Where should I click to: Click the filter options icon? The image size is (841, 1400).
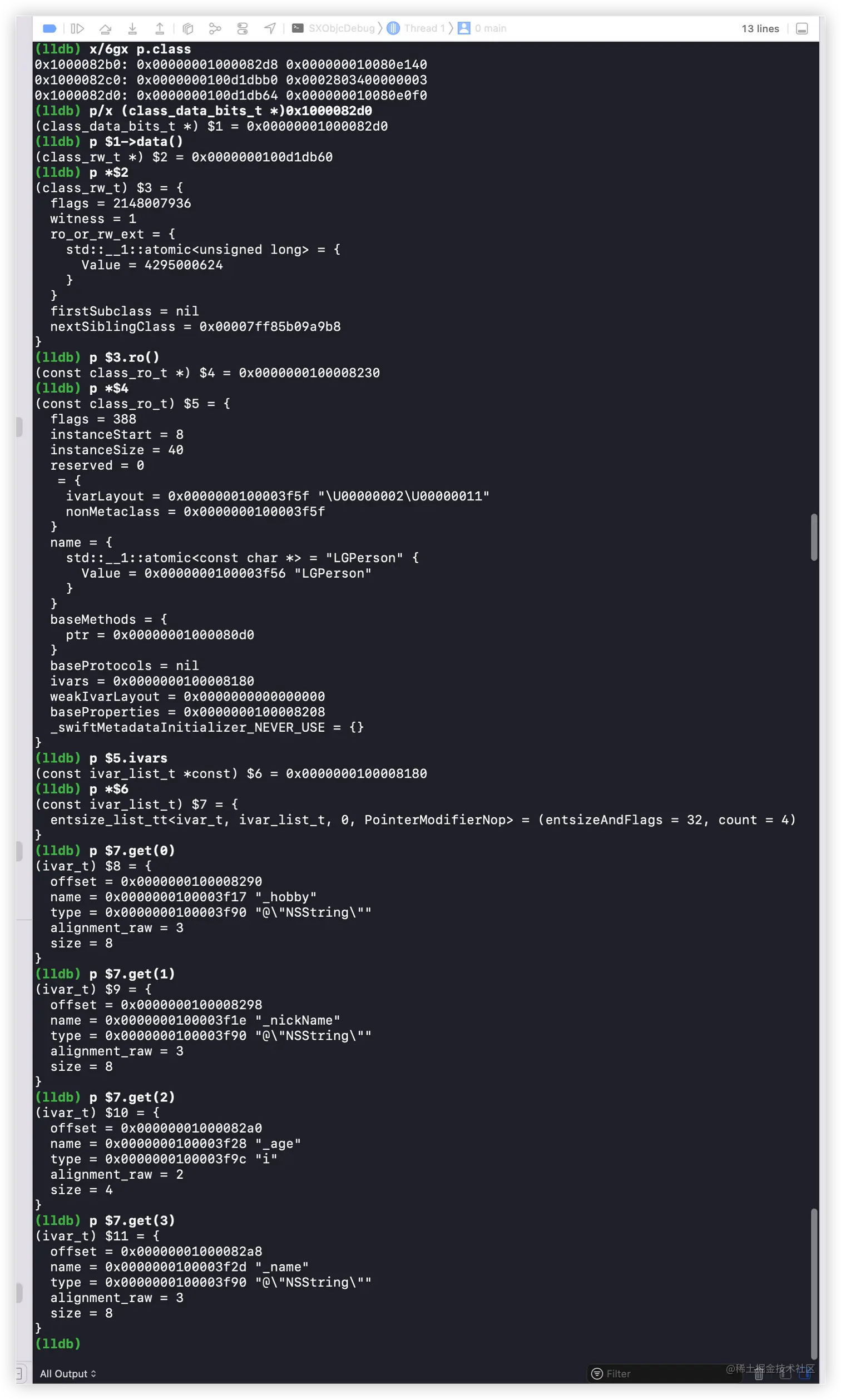click(x=597, y=1373)
